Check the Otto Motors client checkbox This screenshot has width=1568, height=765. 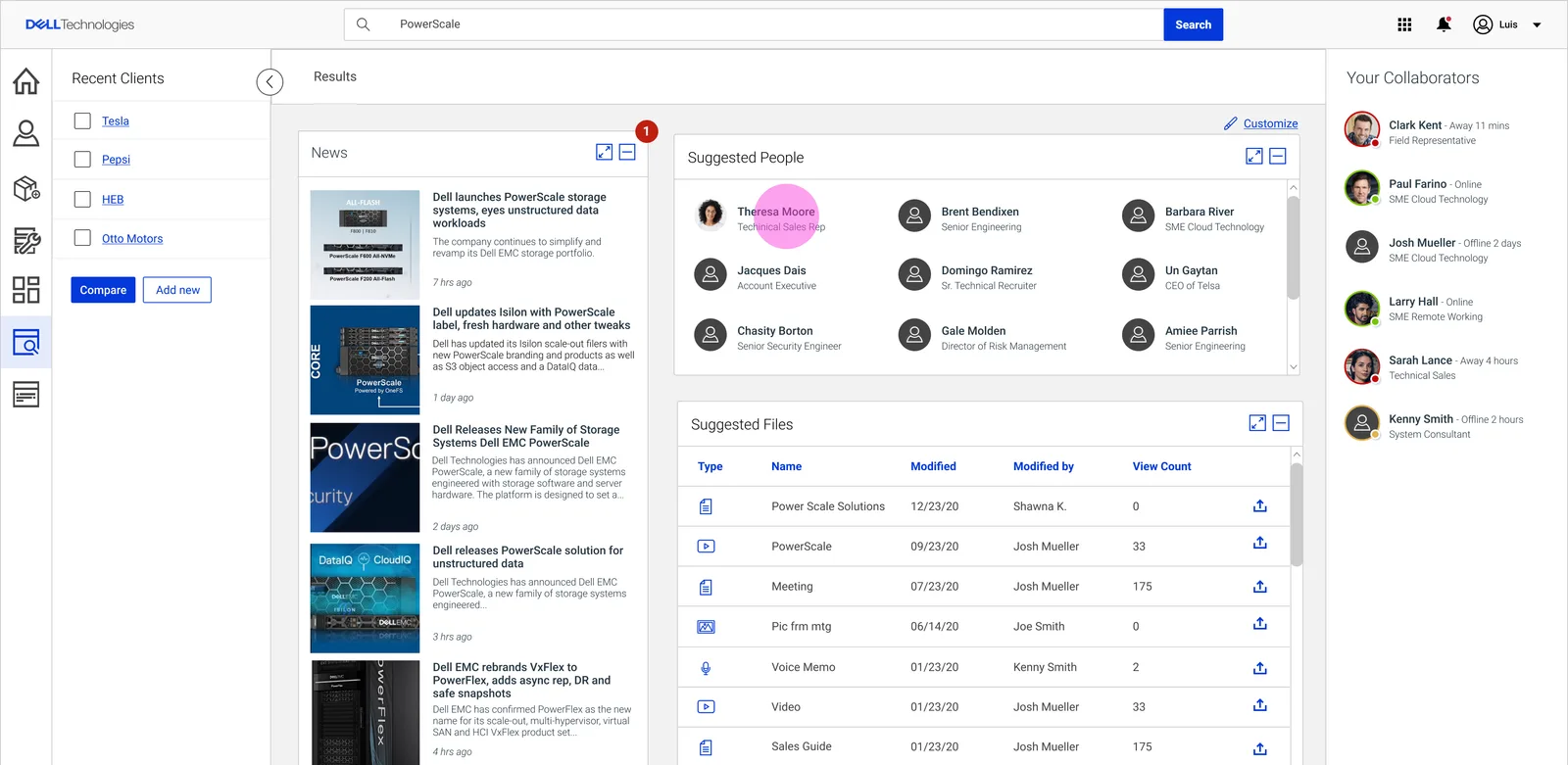click(82, 238)
